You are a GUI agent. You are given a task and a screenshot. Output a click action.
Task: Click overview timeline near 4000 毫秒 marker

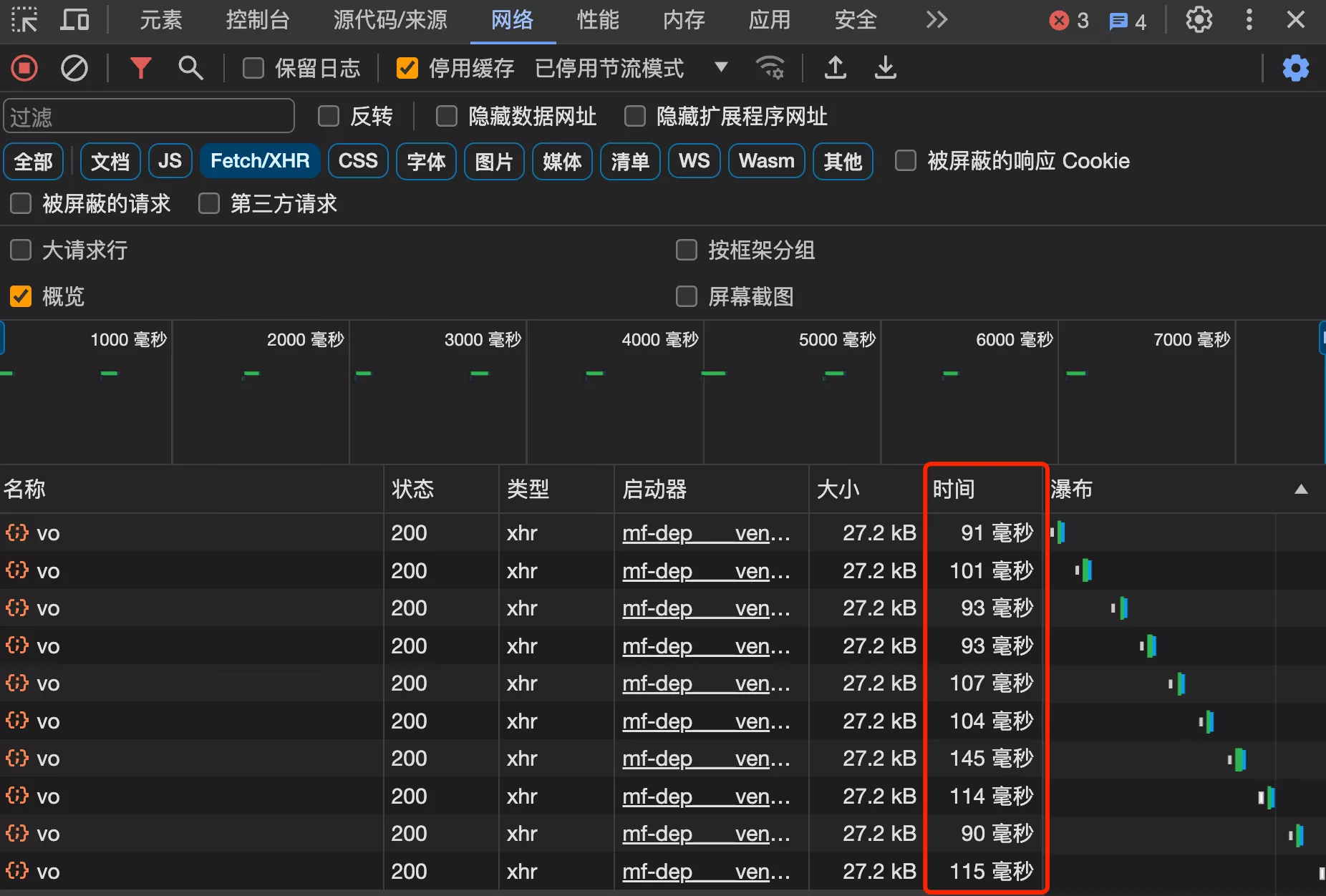point(704,392)
